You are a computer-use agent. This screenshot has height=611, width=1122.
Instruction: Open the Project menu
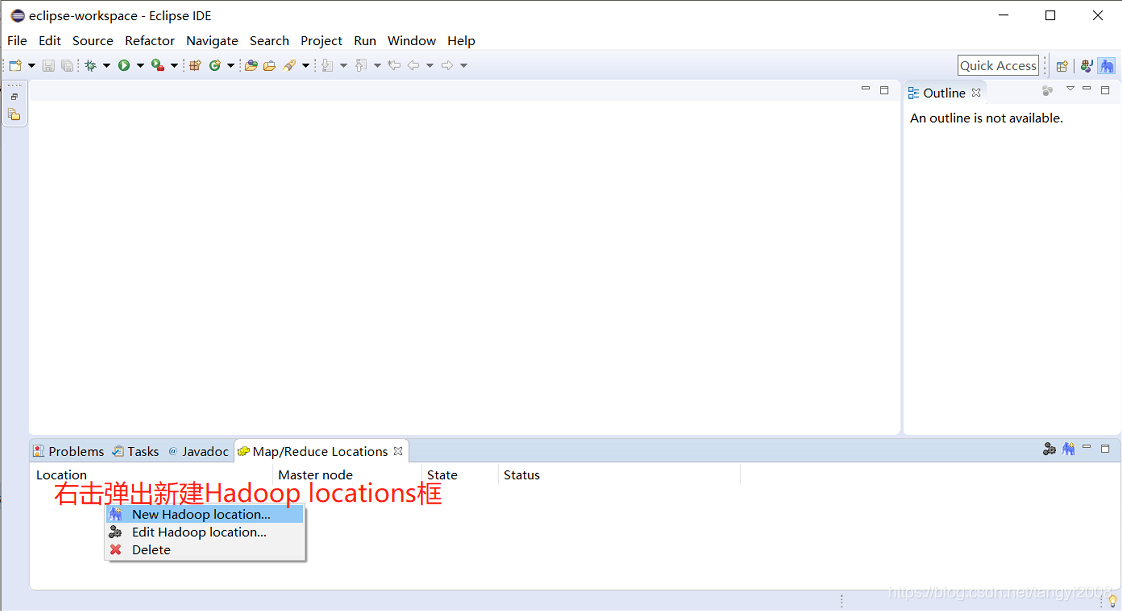tap(321, 41)
